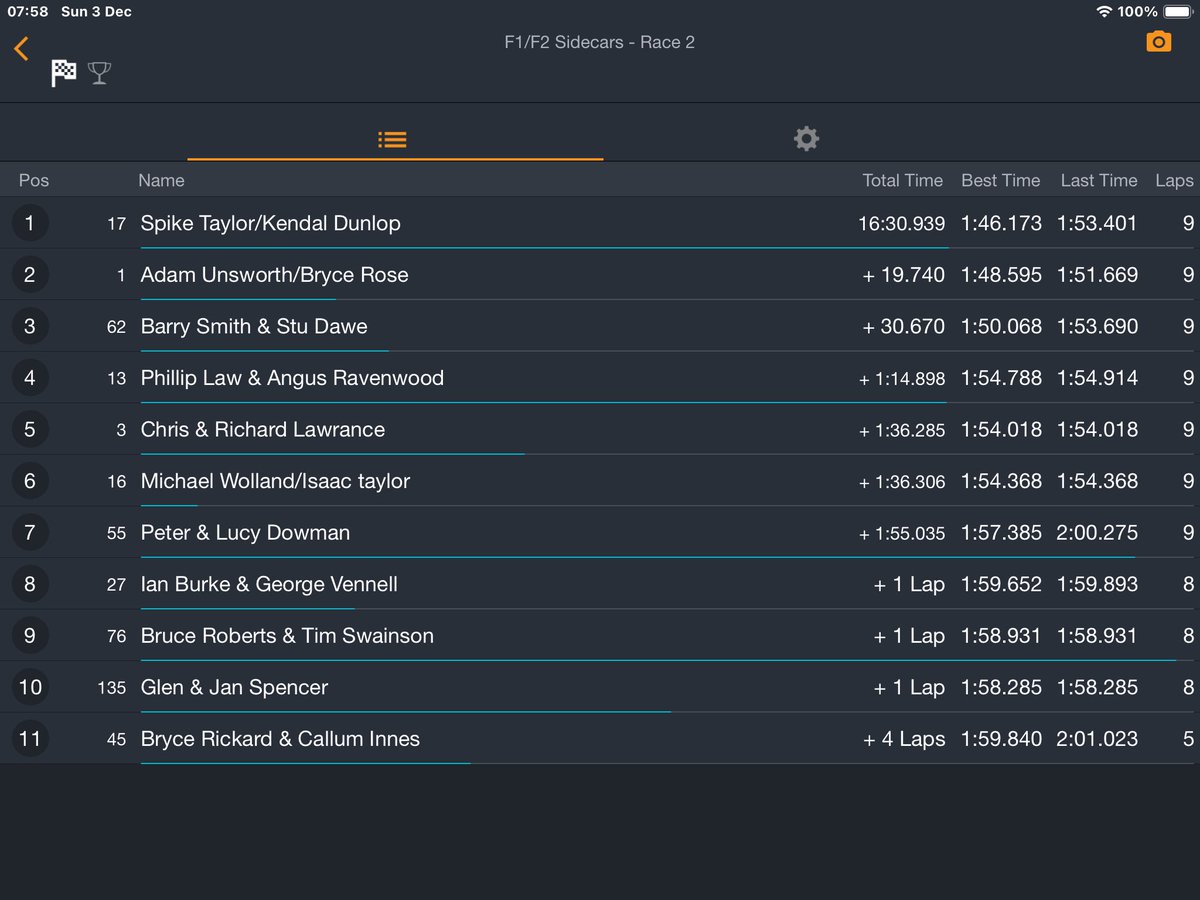The height and width of the screenshot is (900, 1200).
Task: Sort by Laps column header
Action: point(1174,181)
